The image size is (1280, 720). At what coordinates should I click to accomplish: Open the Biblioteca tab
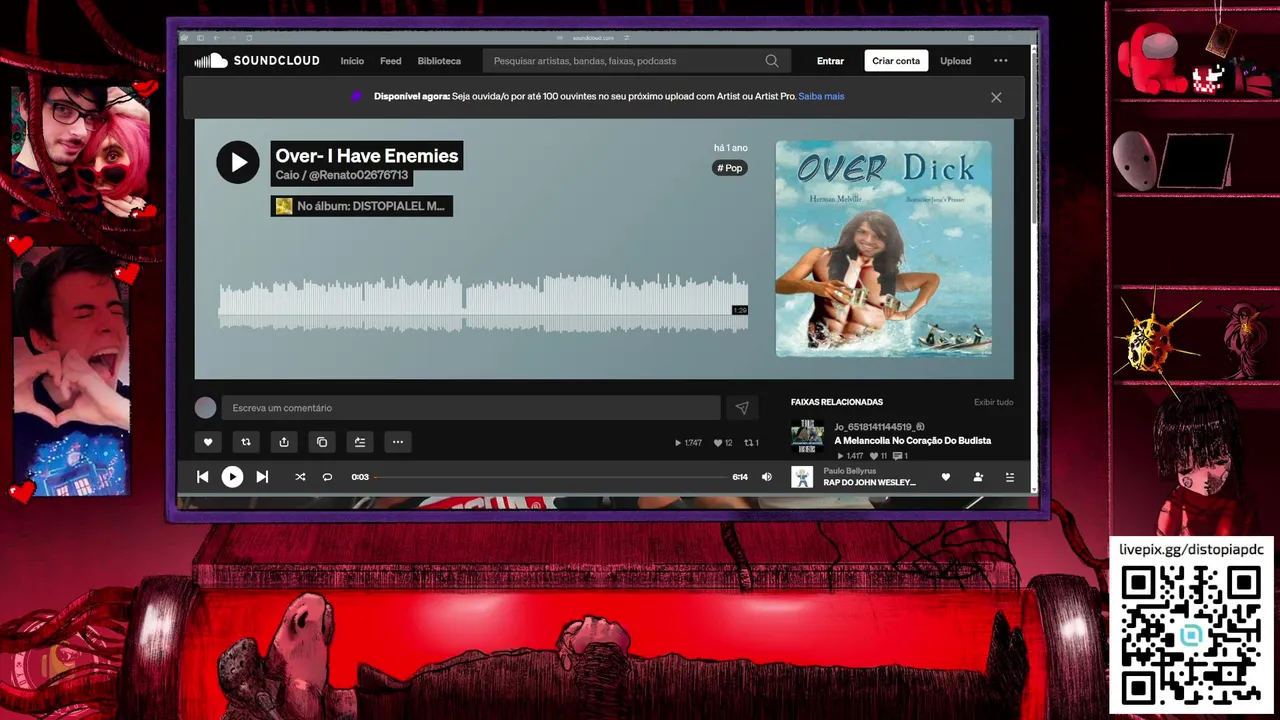pos(439,61)
